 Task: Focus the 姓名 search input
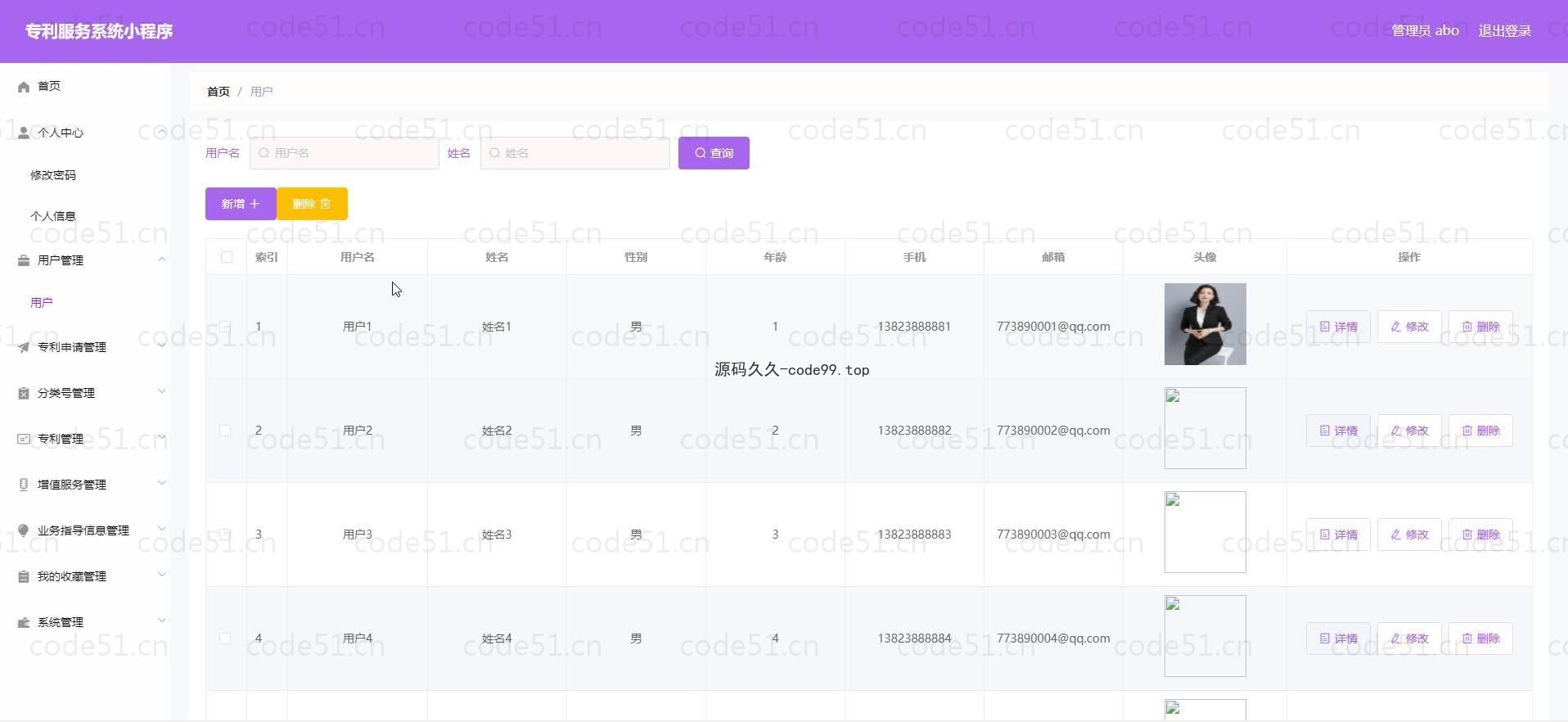pos(575,153)
